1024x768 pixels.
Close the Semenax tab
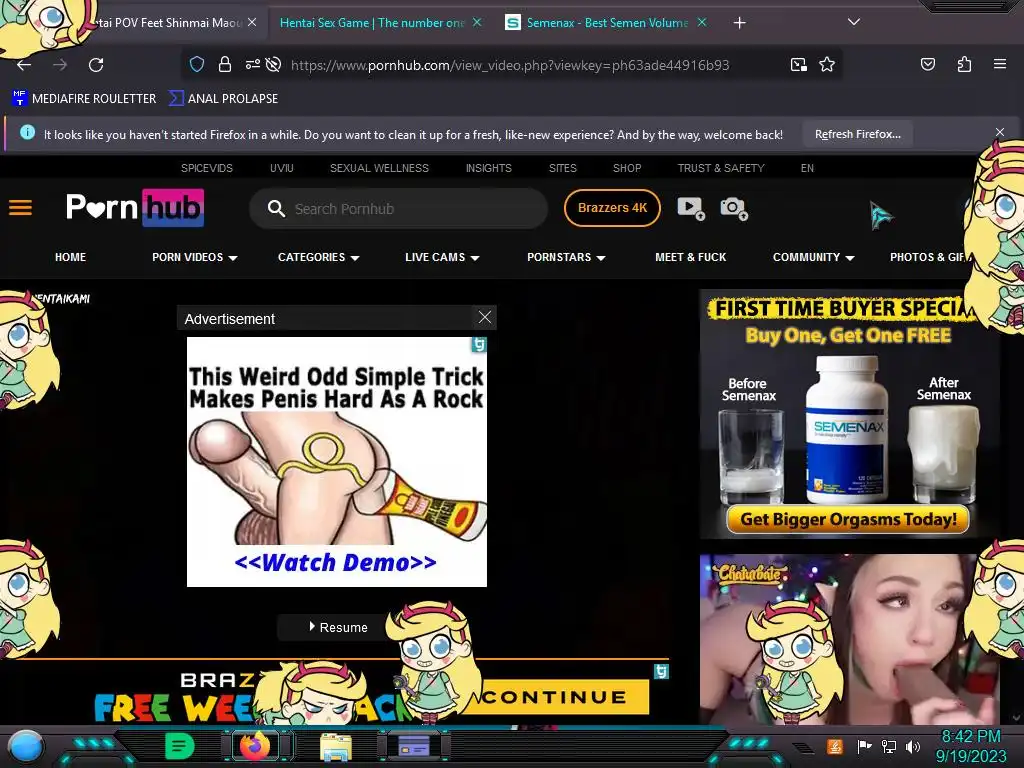point(702,22)
